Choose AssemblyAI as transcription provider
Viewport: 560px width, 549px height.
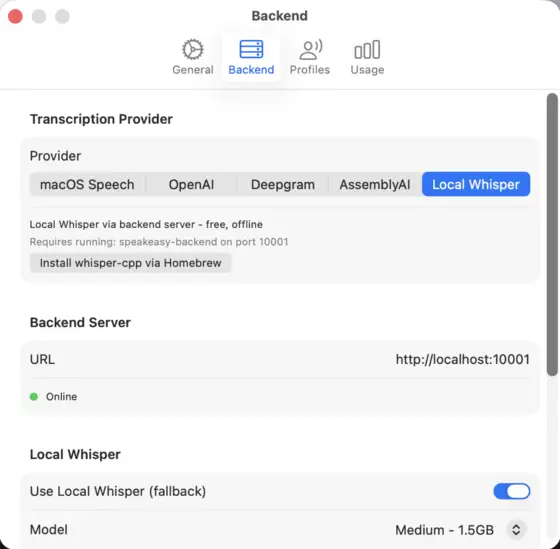tap(375, 184)
